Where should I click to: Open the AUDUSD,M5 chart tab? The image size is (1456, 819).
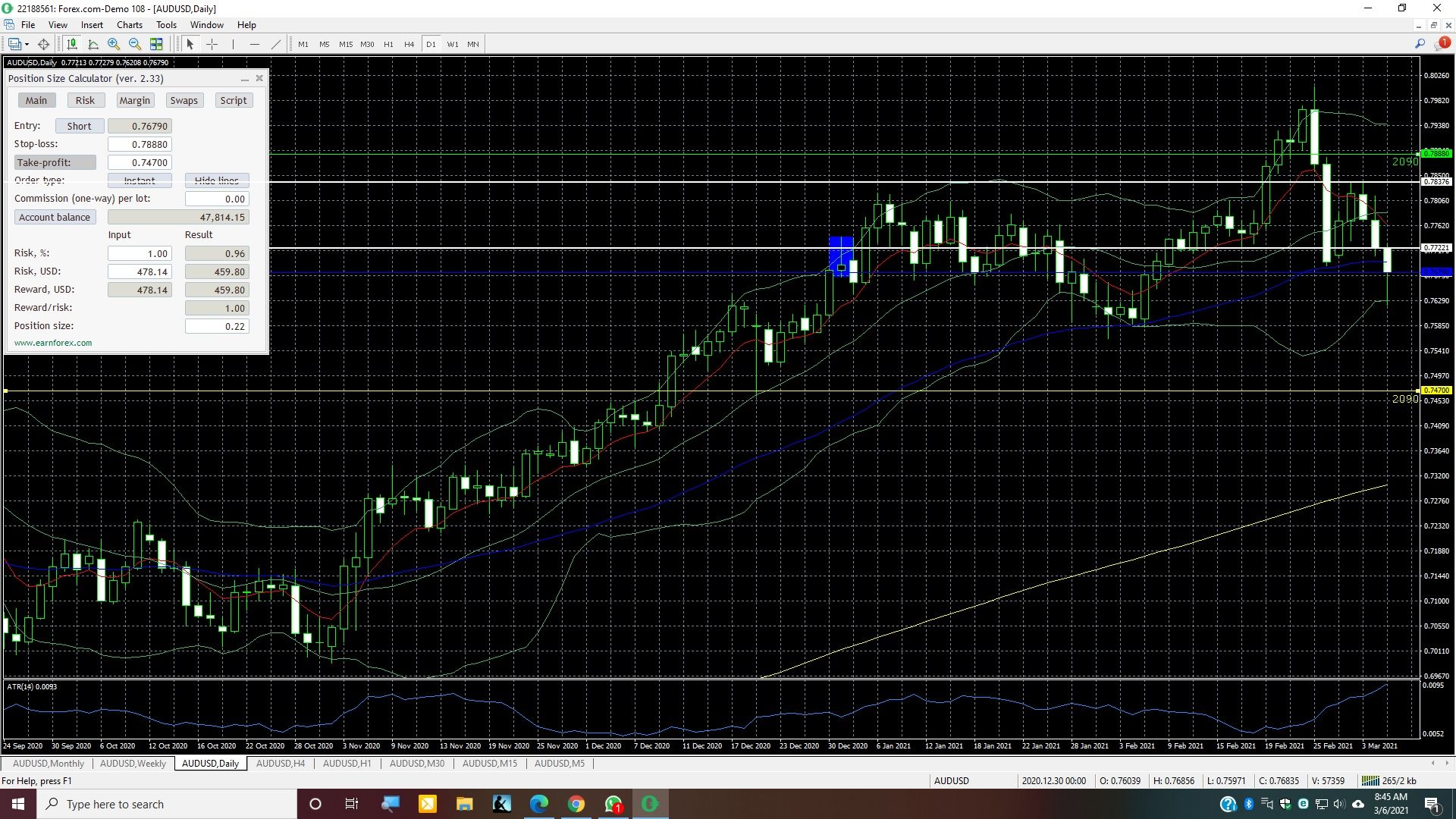click(x=560, y=764)
